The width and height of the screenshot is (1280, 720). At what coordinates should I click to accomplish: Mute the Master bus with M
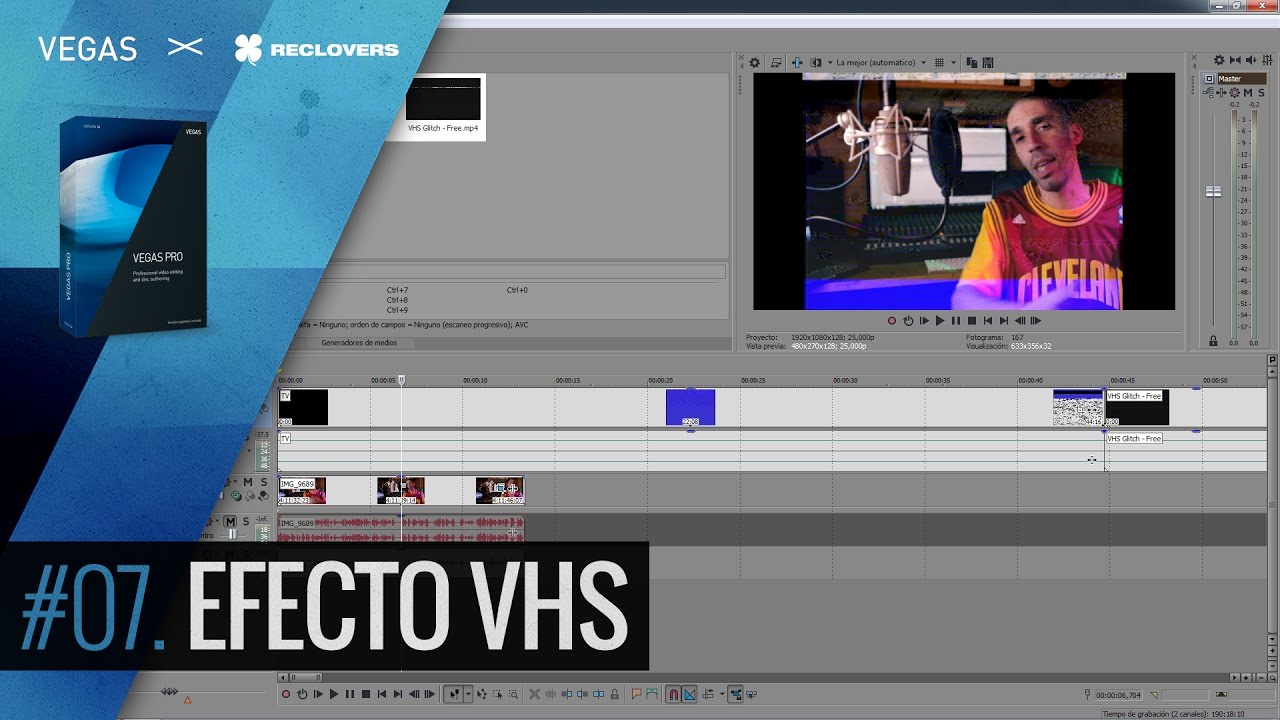point(1248,93)
